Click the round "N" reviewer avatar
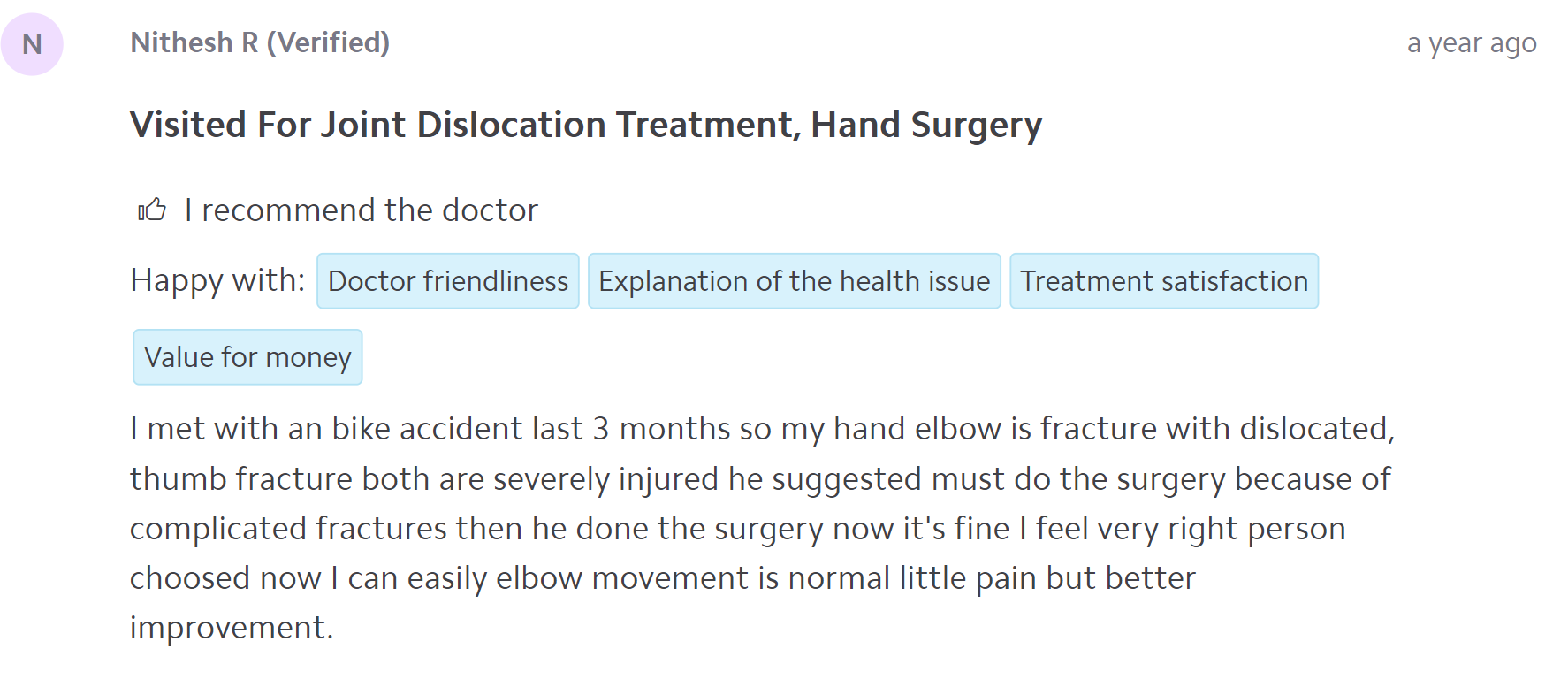Image resolution: width=1568 pixels, height=695 pixels. (x=32, y=44)
